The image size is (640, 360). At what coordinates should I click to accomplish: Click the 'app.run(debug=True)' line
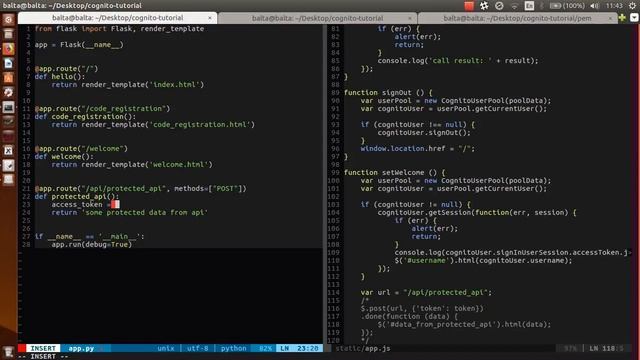tap(91, 244)
